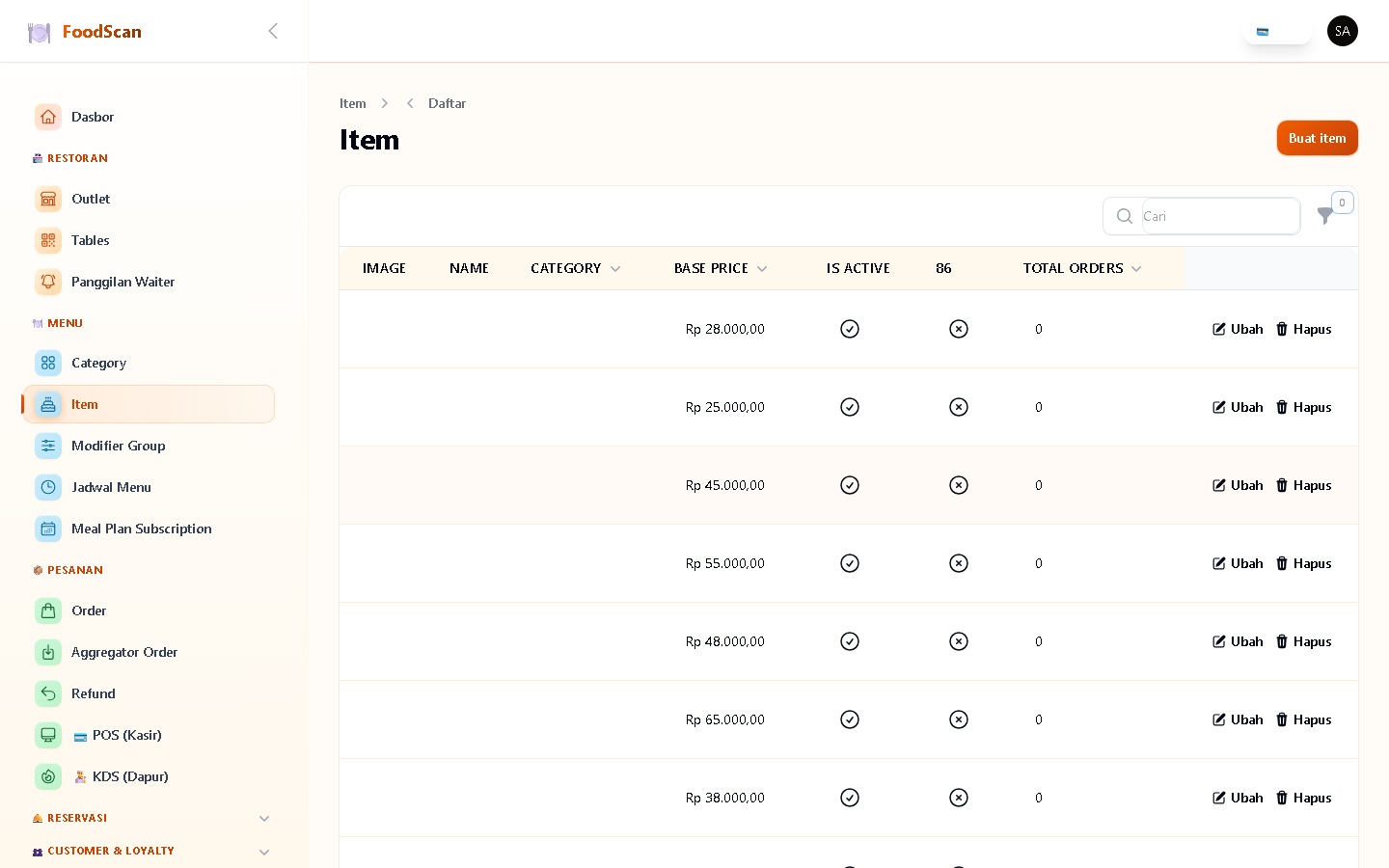
Task: Open Jadwal Menu in the sidebar
Action: (x=149, y=487)
